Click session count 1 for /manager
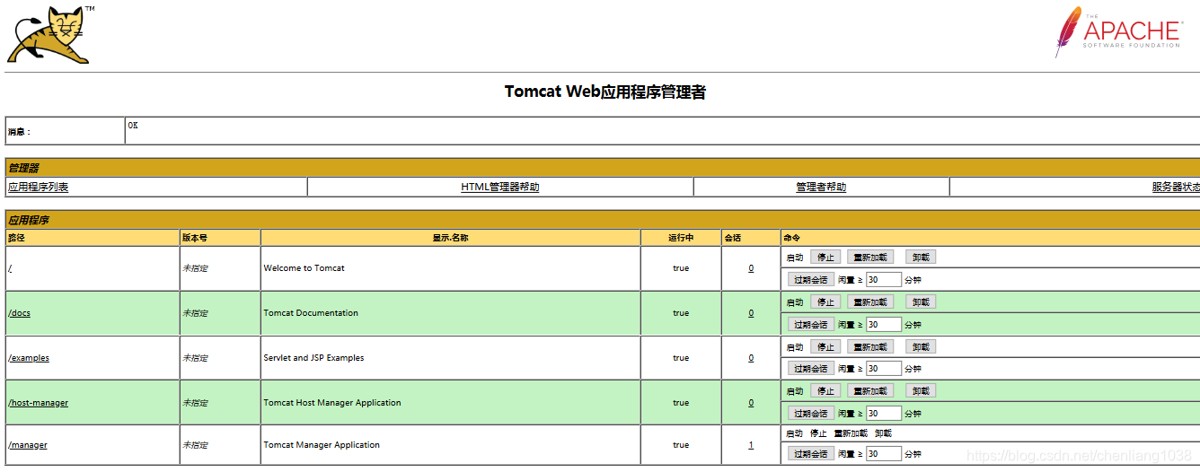 751,445
